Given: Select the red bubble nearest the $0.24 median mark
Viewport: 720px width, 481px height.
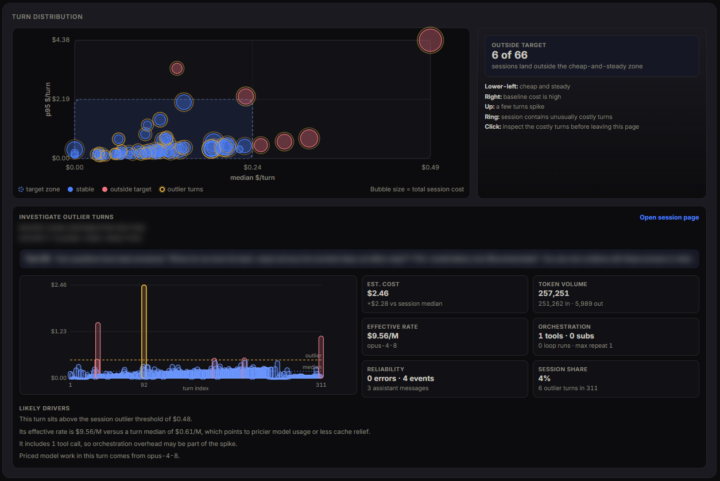Looking at the screenshot, I should click(x=246, y=96).
